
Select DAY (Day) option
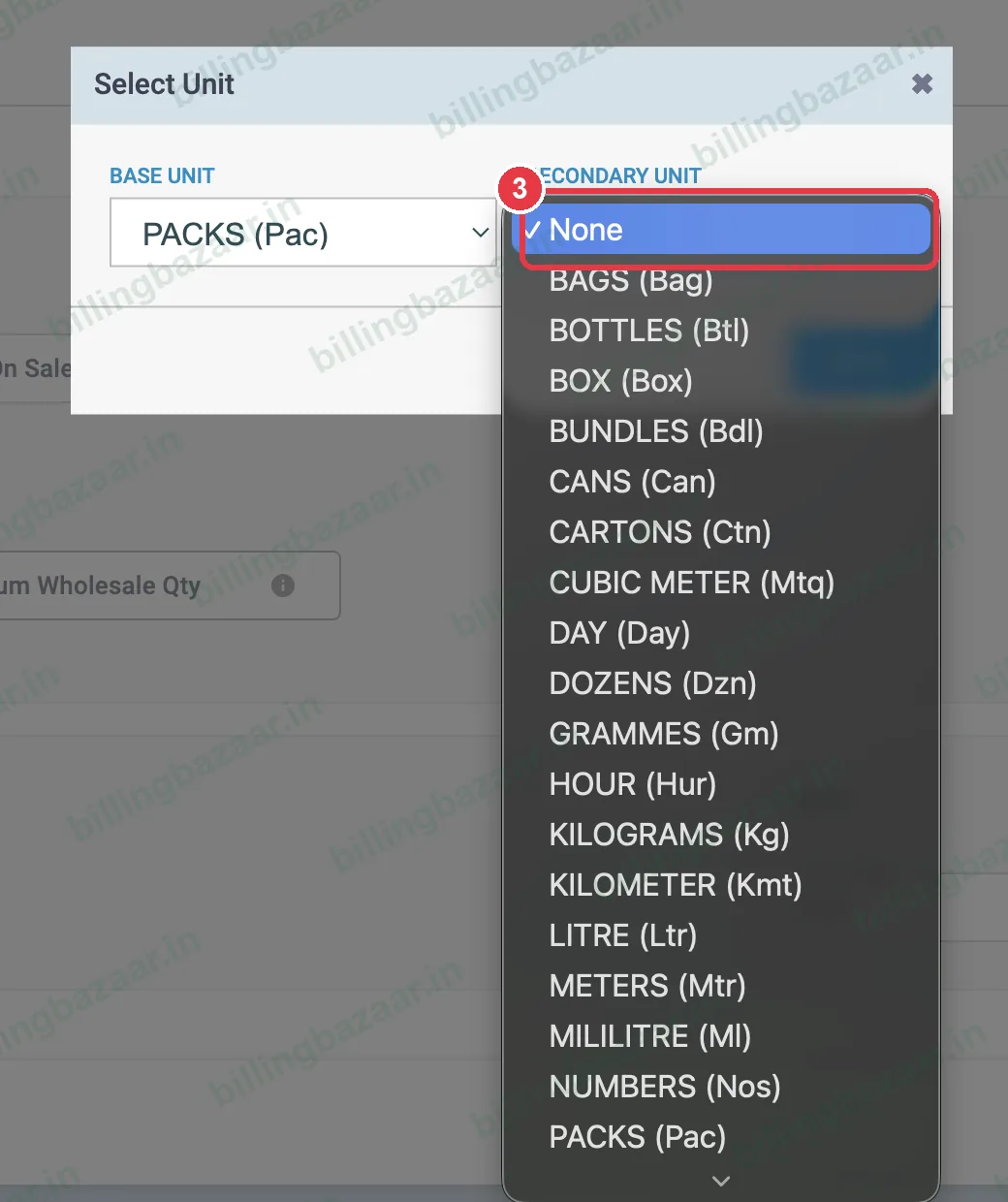721,633
